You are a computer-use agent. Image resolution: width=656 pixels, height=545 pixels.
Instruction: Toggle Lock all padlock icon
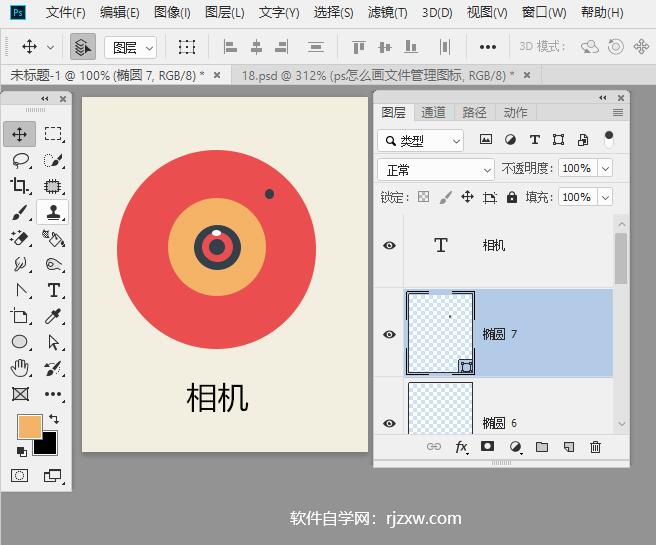pyautogui.click(x=512, y=197)
